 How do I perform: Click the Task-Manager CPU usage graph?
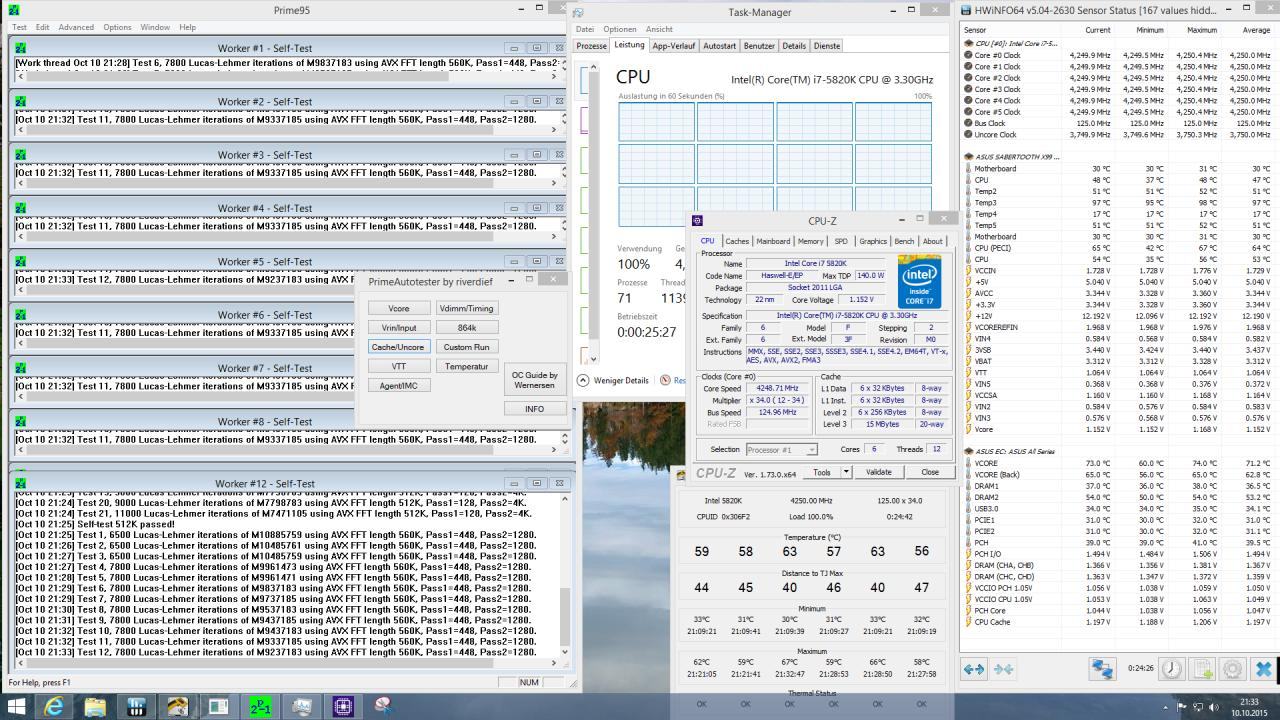(775, 164)
